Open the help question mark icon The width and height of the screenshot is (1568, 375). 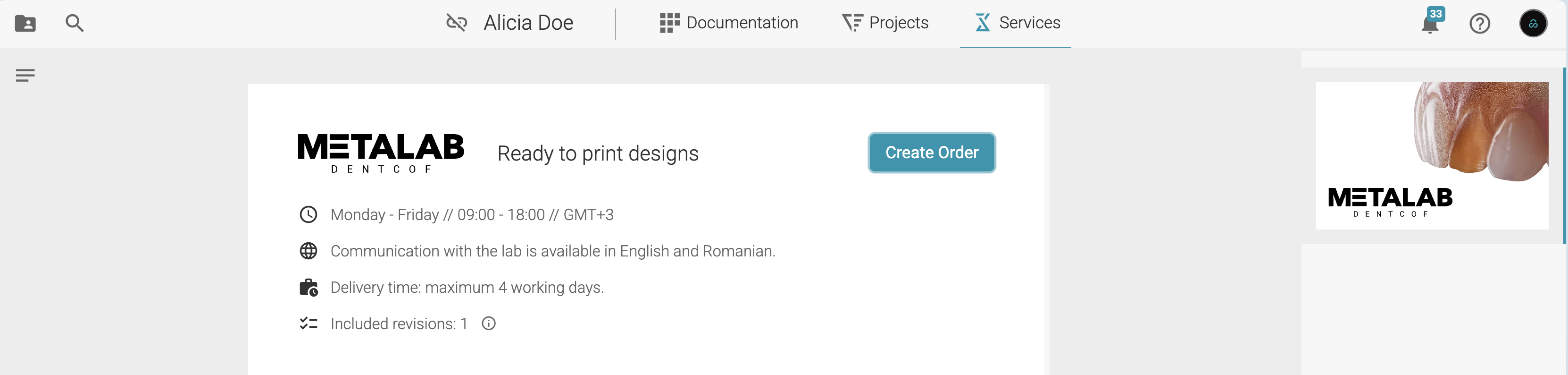1480,23
